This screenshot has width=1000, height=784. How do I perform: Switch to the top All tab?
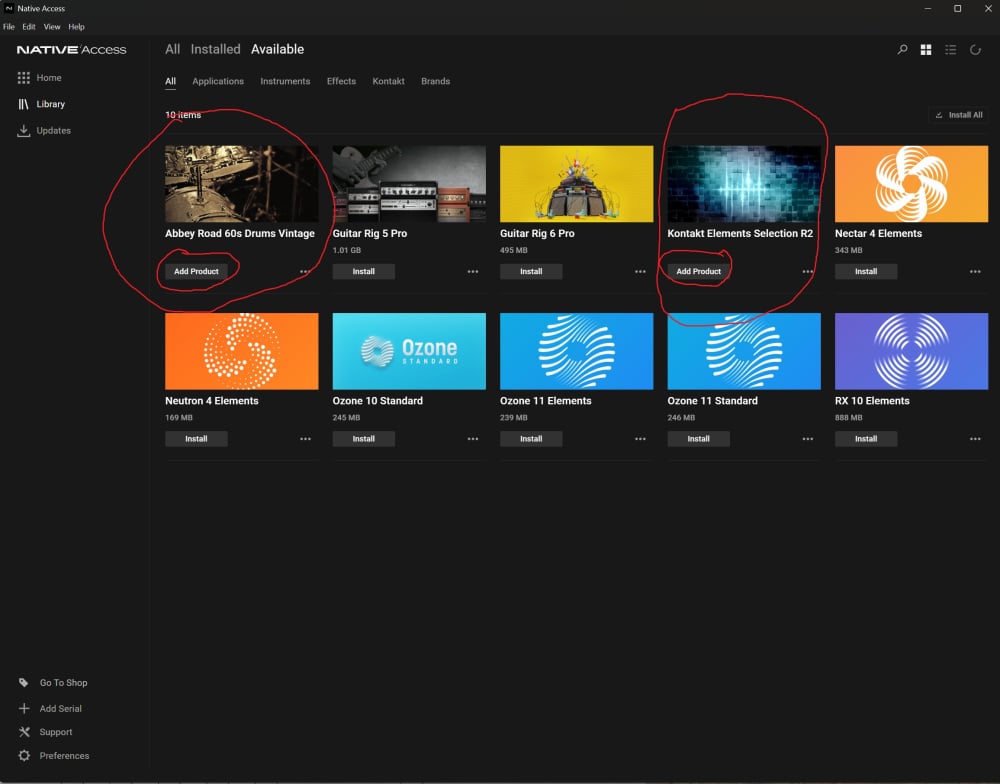(172, 49)
